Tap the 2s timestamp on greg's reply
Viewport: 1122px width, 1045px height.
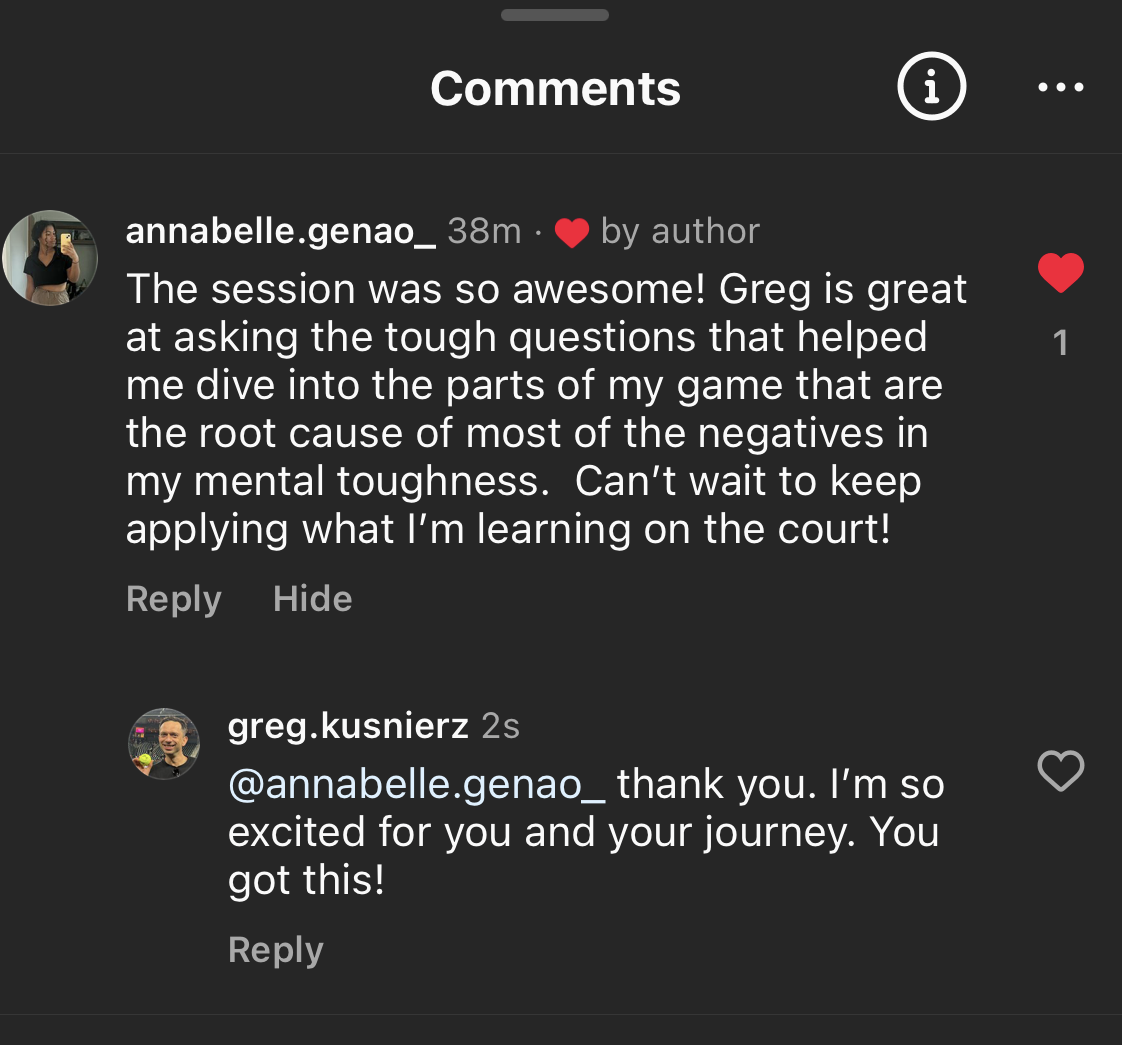500,726
